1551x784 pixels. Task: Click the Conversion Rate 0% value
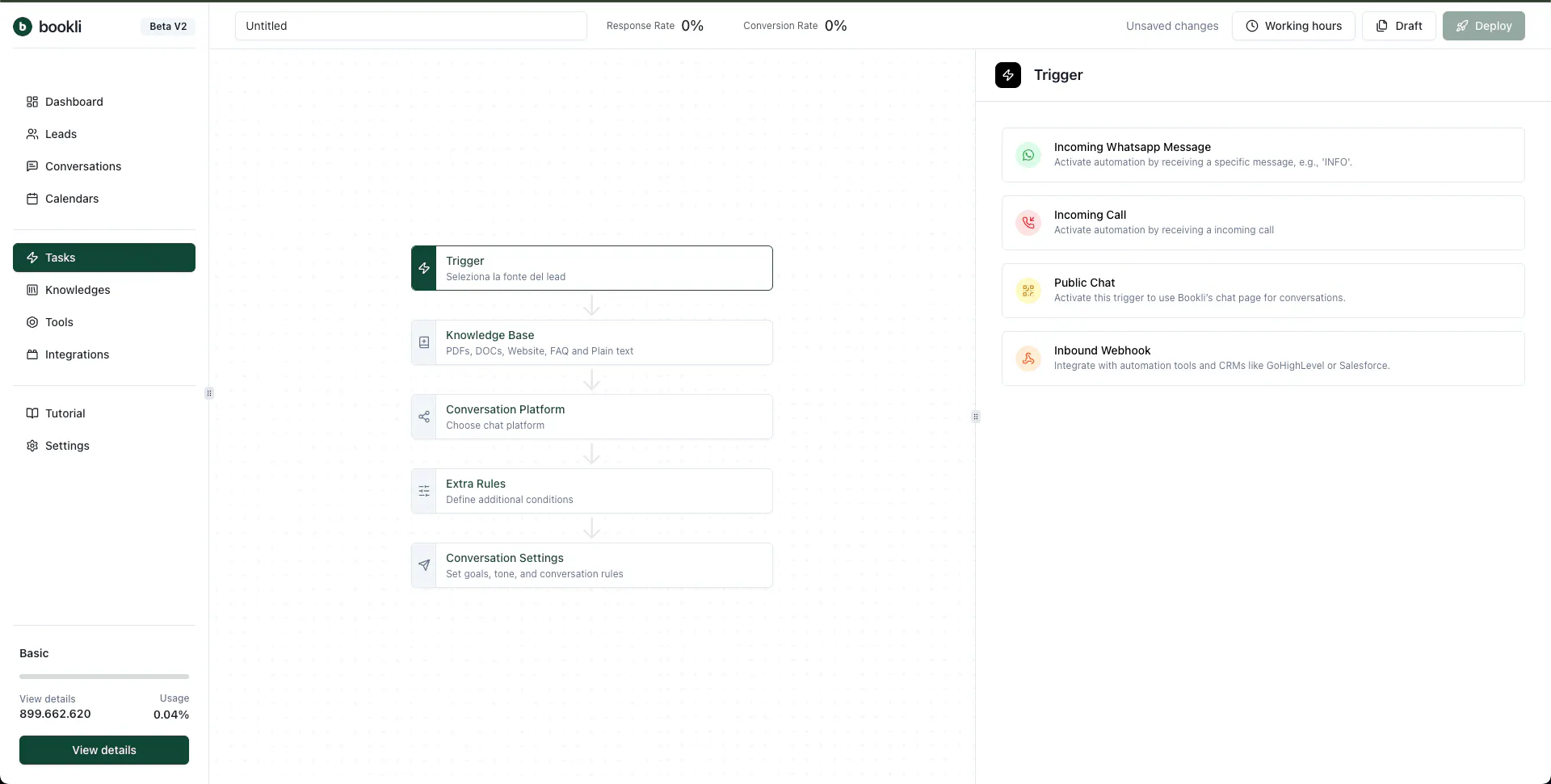click(x=836, y=26)
